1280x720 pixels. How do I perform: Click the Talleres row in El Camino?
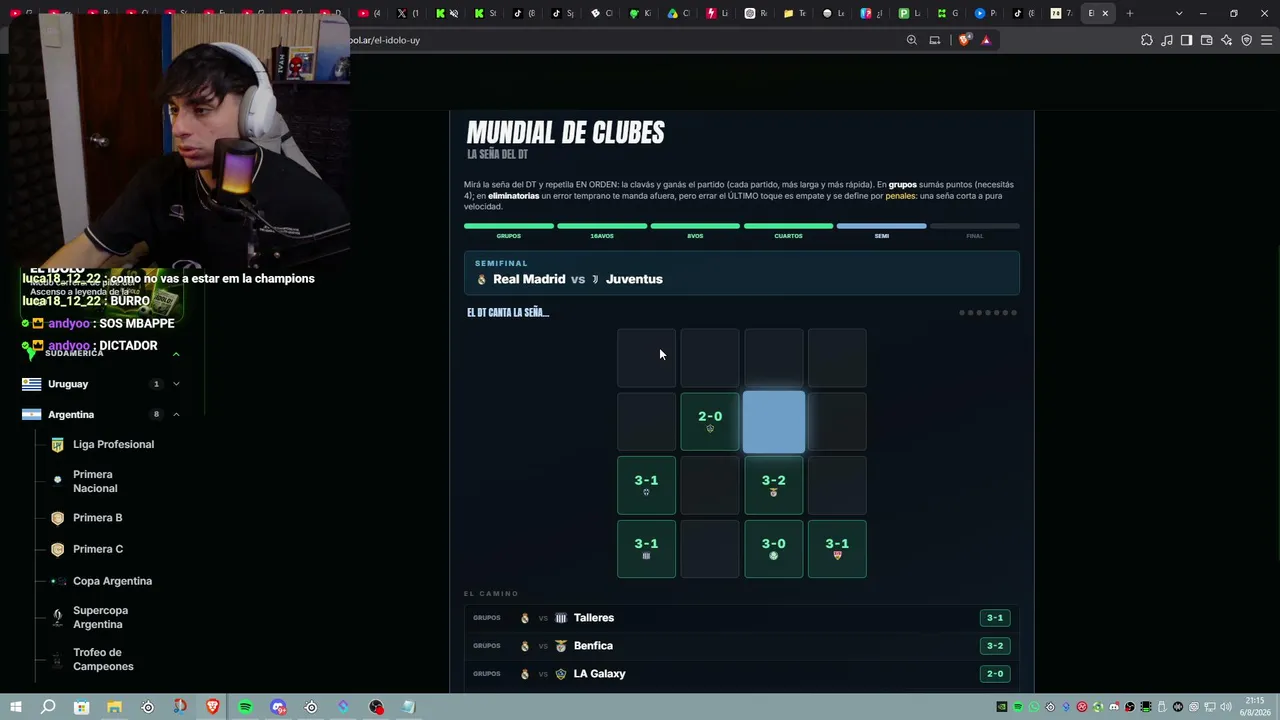point(742,618)
